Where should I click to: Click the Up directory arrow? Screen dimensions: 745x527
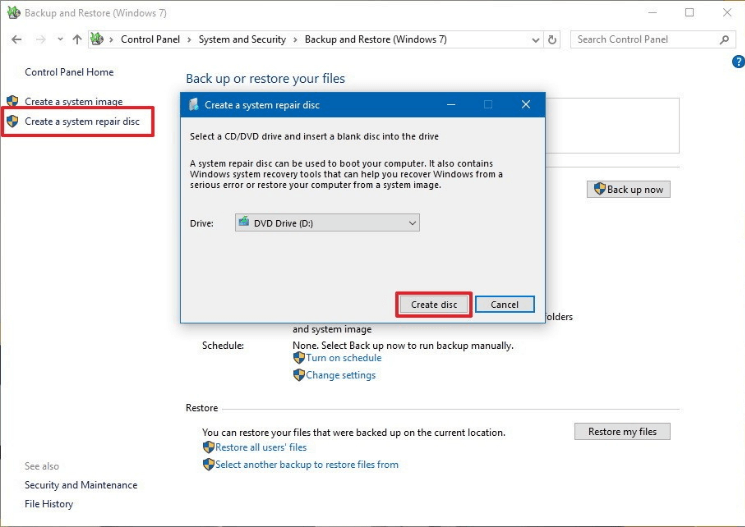pyautogui.click(x=77, y=40)
